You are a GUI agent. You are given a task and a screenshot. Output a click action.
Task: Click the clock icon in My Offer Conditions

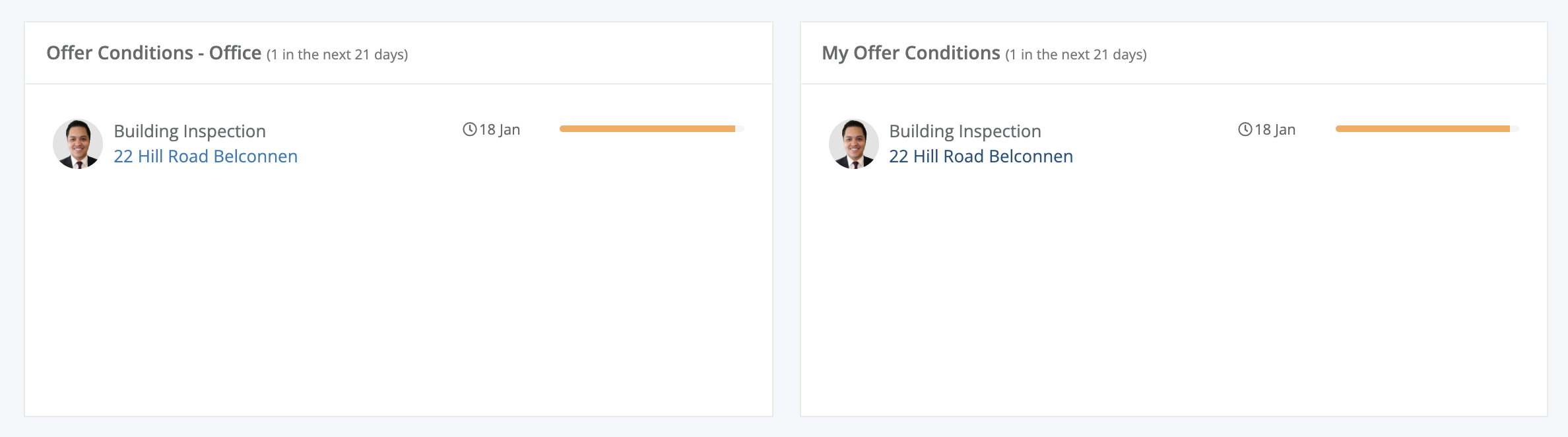pos(1245,129)
